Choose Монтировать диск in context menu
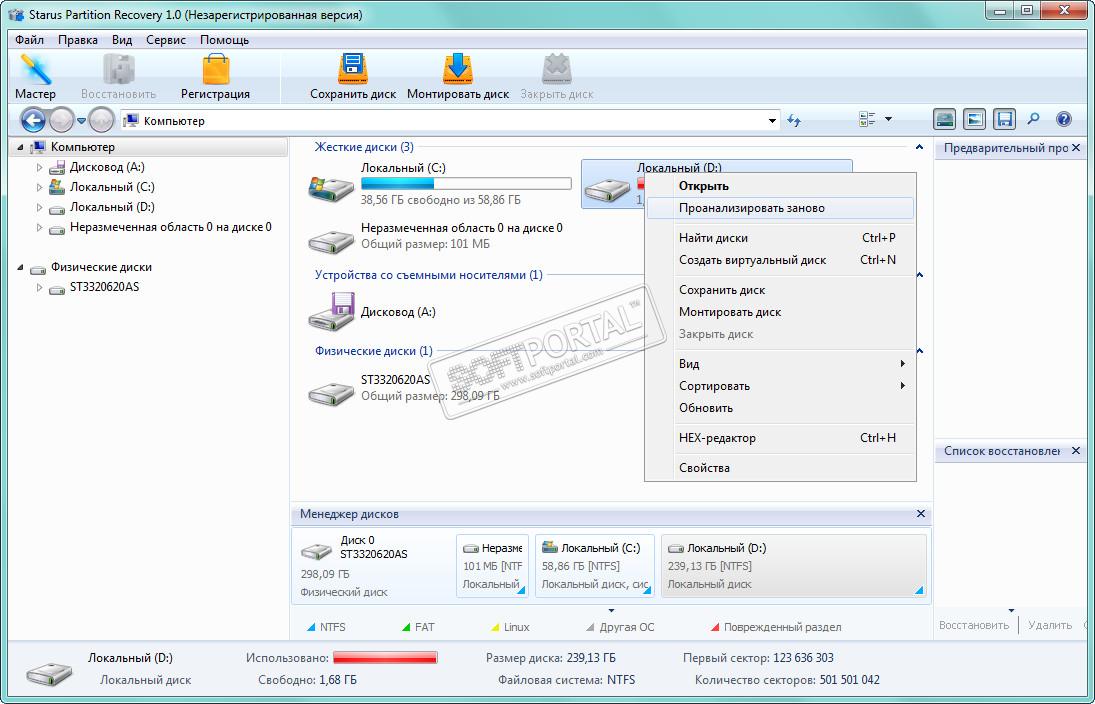The width and height of the screenshot is (1095, 704). click(x=780, y=311)
